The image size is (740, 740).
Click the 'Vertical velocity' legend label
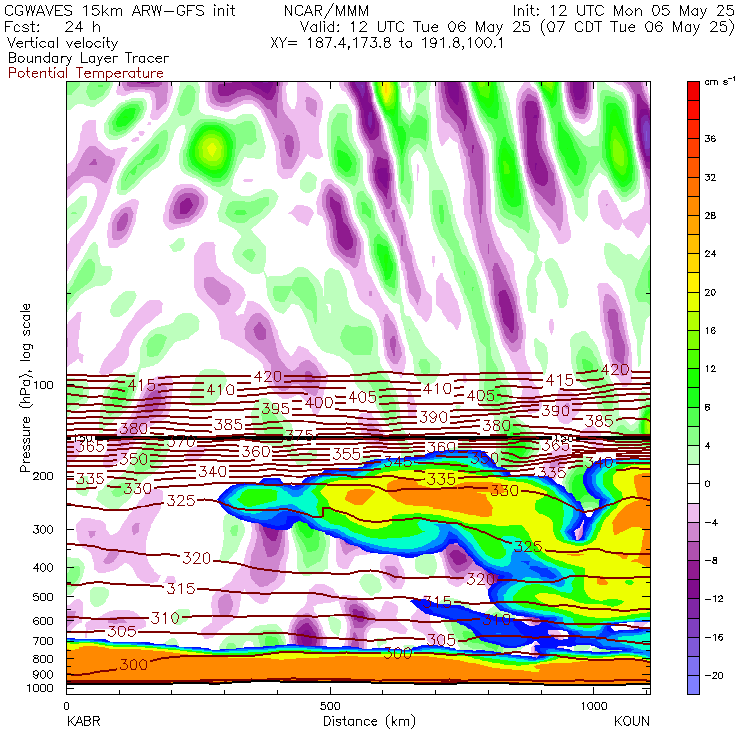tap(62, 43)
